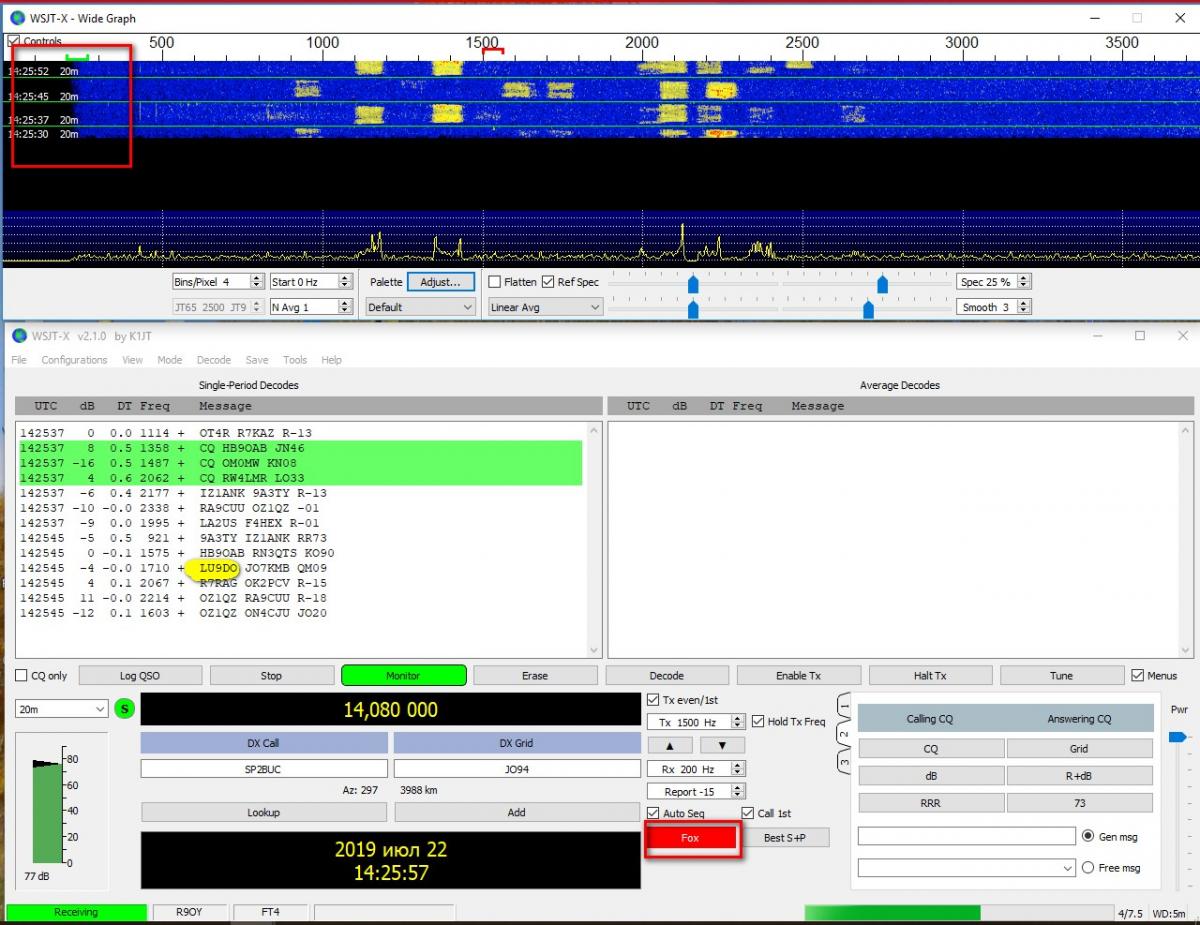Enable the CQ only checkbox
Viewport: 1200px width, 925px height.
[x=22, y=676]
